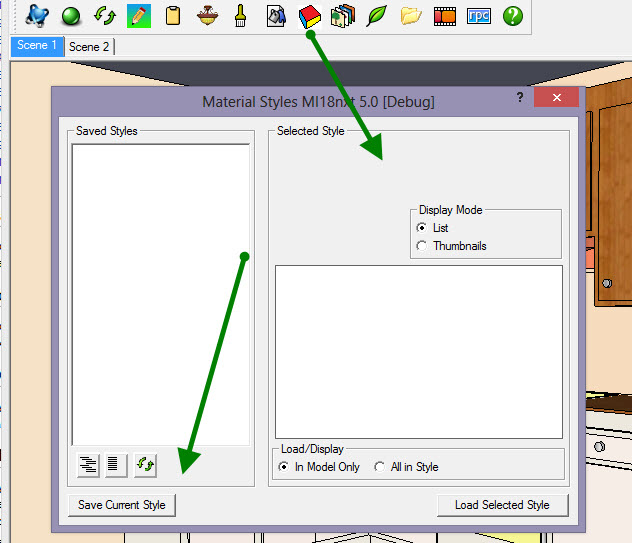Select the List display mode
This screenshot has width=632, height=543.
point(422,228)
